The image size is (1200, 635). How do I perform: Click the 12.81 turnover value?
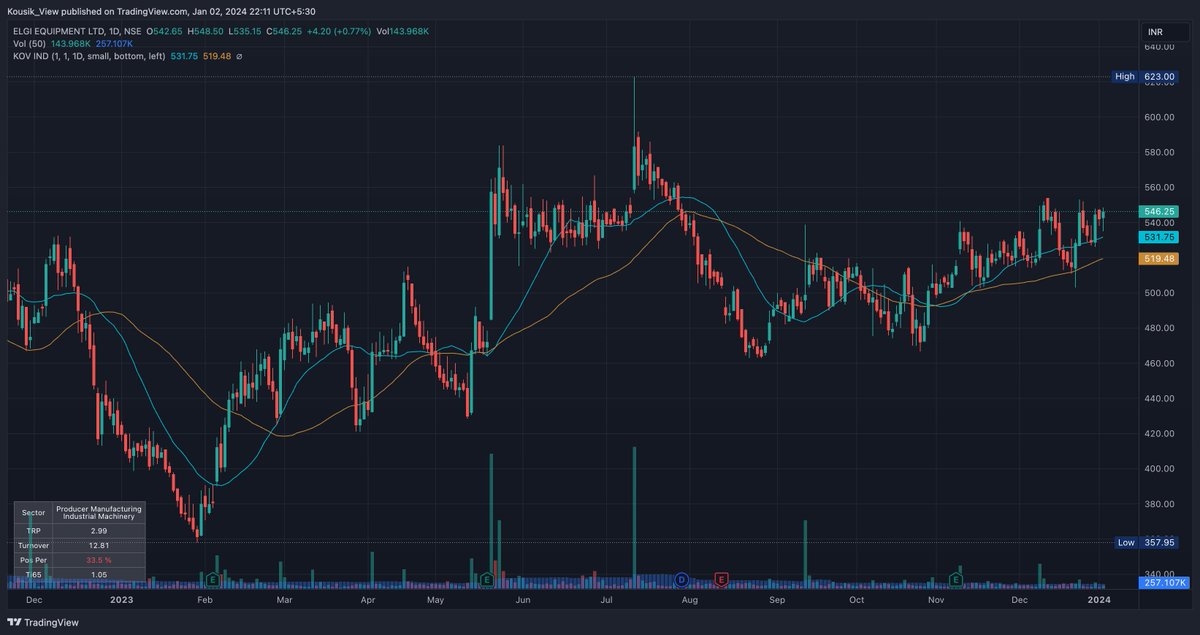tap(98, 545)
